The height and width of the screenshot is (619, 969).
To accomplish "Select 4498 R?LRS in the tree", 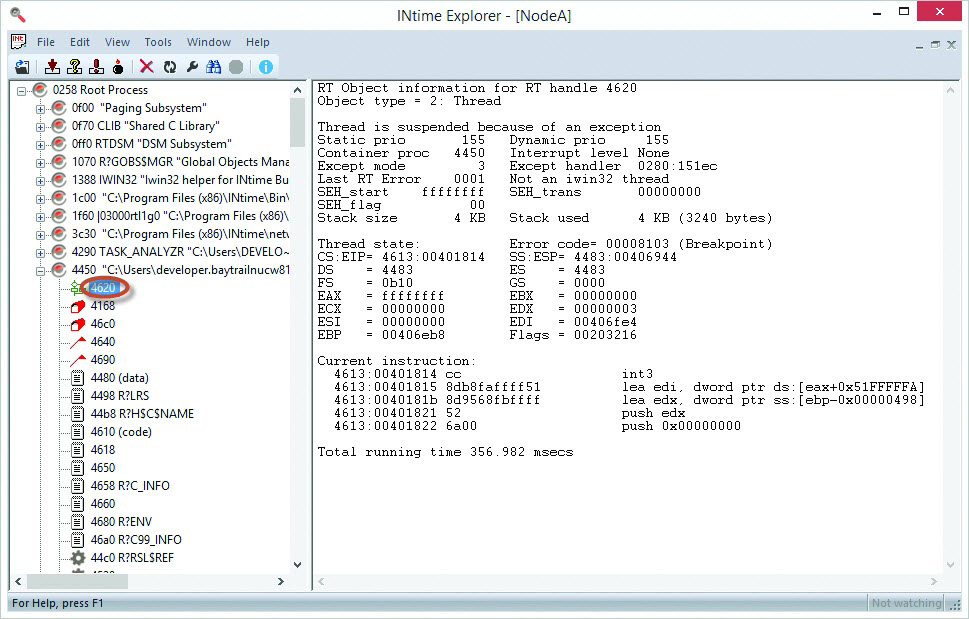I will (x=120, y=395).
